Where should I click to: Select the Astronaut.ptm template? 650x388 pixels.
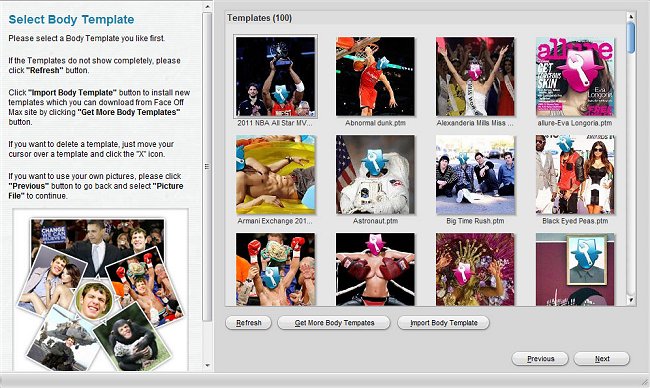click(375, 175)
